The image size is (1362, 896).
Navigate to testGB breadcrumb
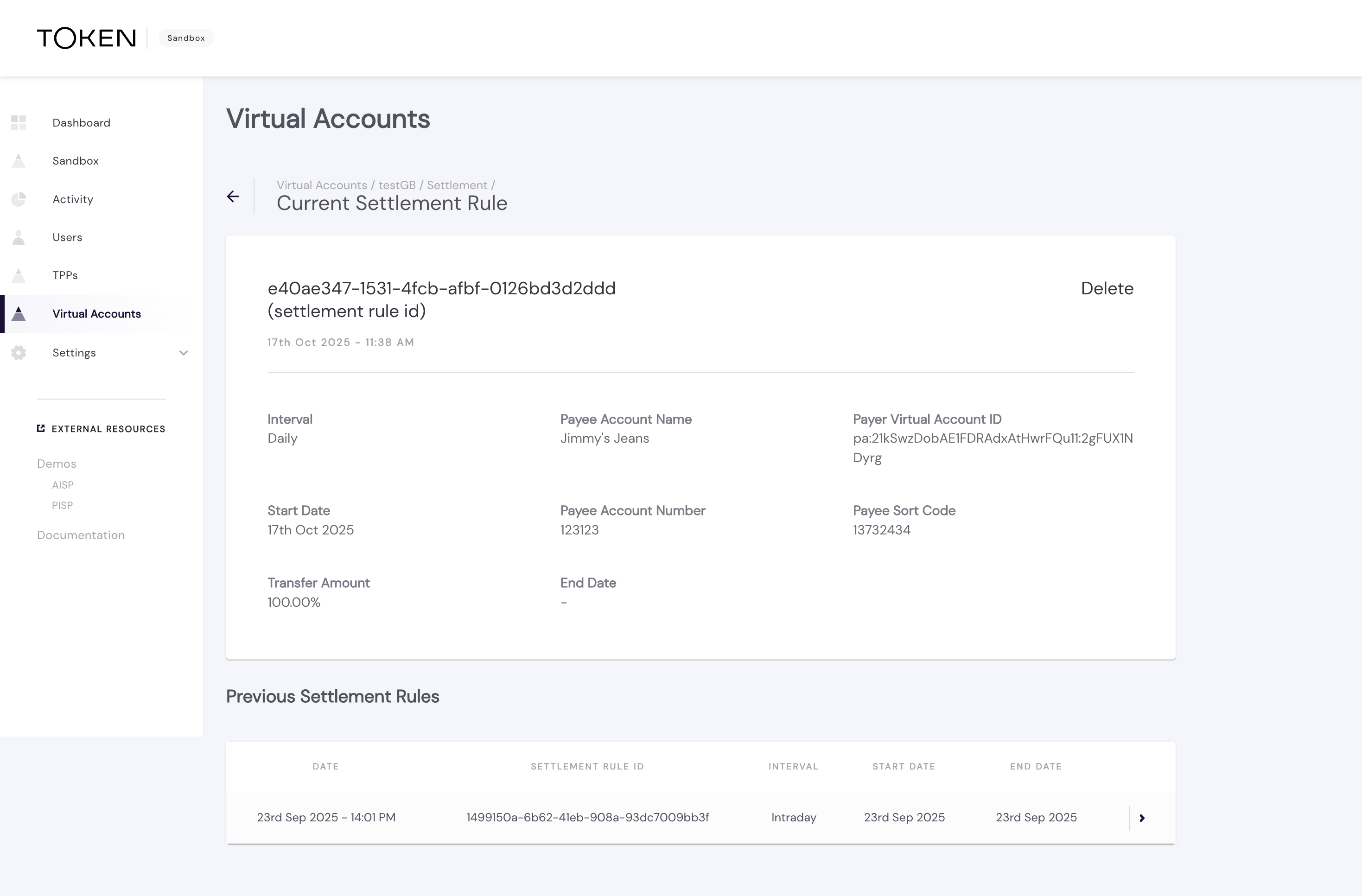pyautogui.click(x=396, y=185)
